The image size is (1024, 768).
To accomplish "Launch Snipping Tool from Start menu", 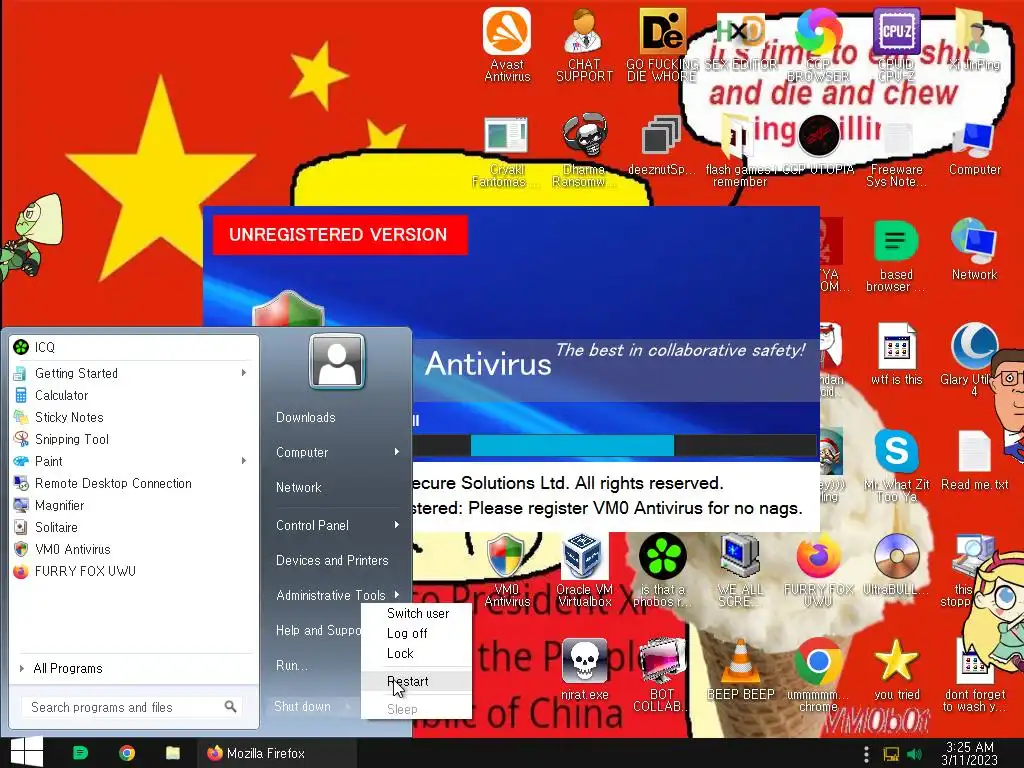I will tap(131, 440).
